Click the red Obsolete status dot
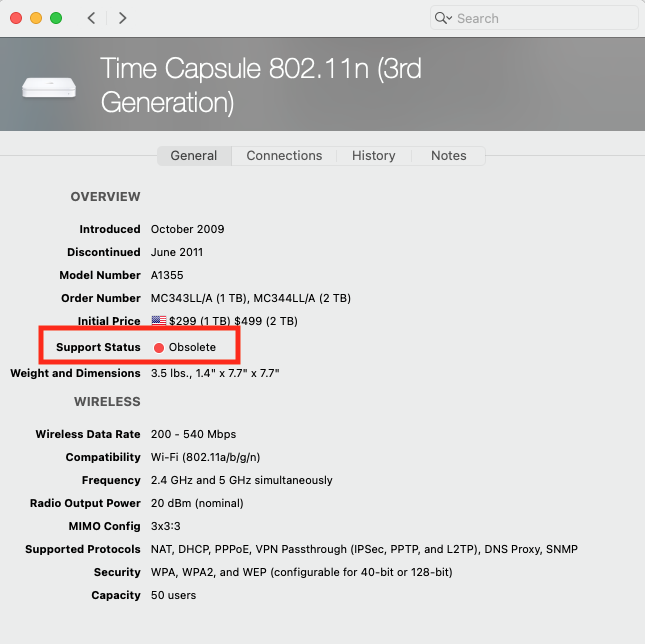Viewport: 645px width, 644px height. click(x=159, y=347)
